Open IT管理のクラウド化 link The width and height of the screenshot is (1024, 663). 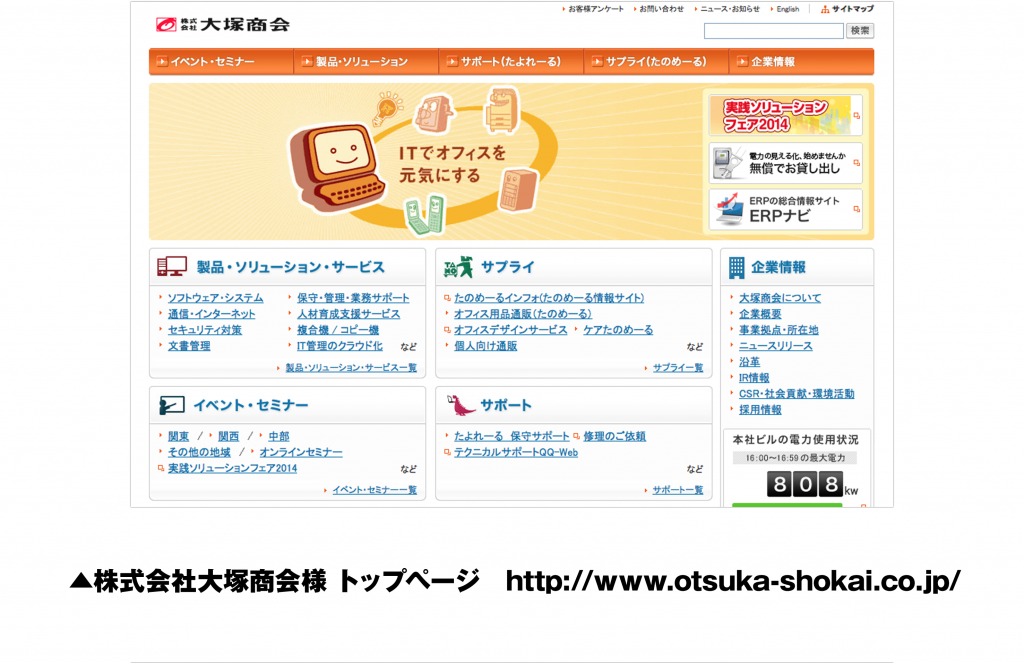(340, 346)
